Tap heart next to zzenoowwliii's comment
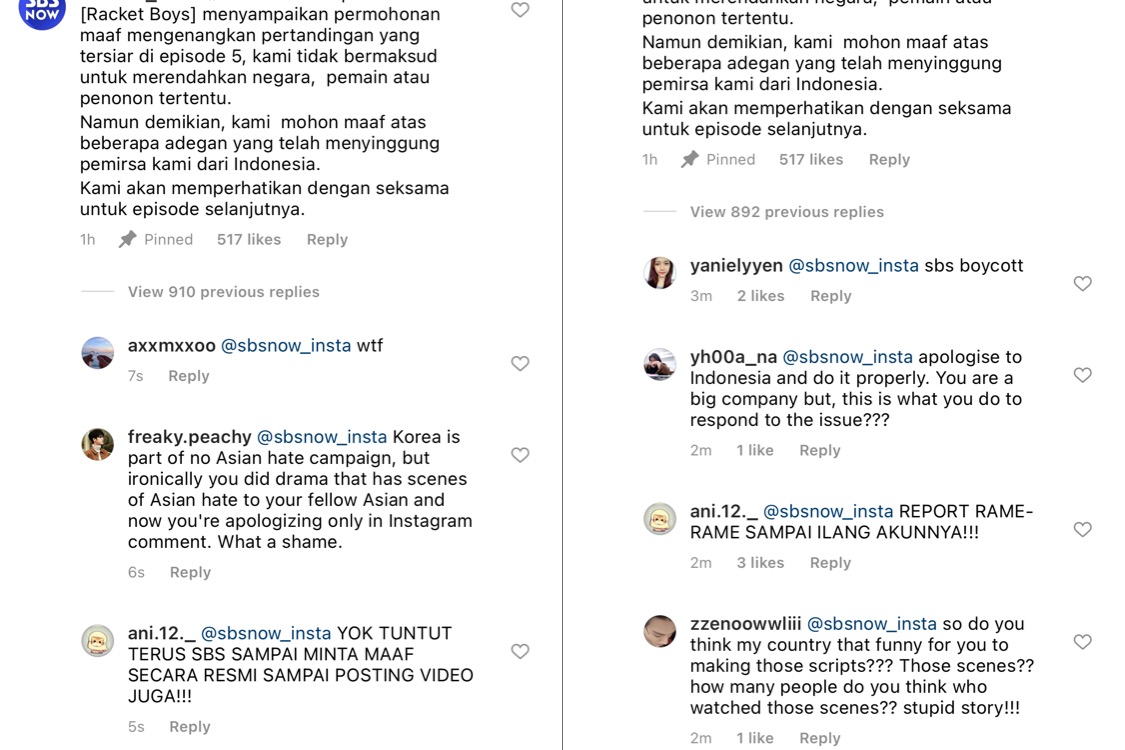The height and width of the screenshot is (750, 1125). [1083, 642]
